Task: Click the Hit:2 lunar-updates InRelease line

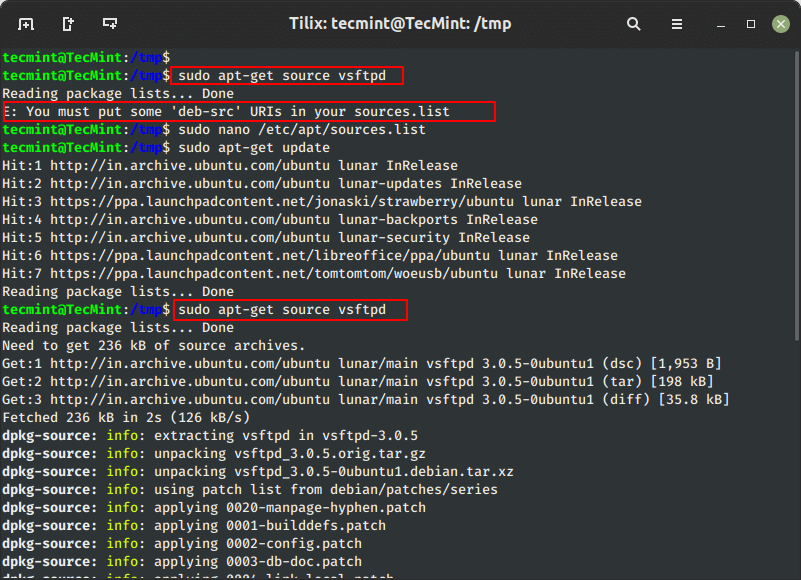Action: click(x=262, y=183)
